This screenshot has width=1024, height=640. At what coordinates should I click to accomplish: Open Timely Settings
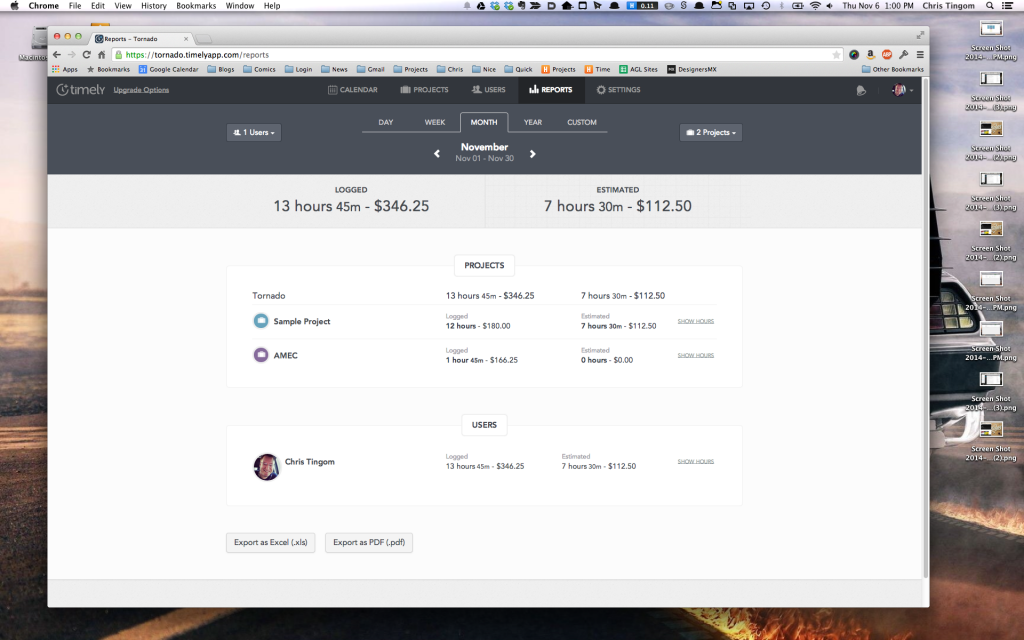coord(618,89)
